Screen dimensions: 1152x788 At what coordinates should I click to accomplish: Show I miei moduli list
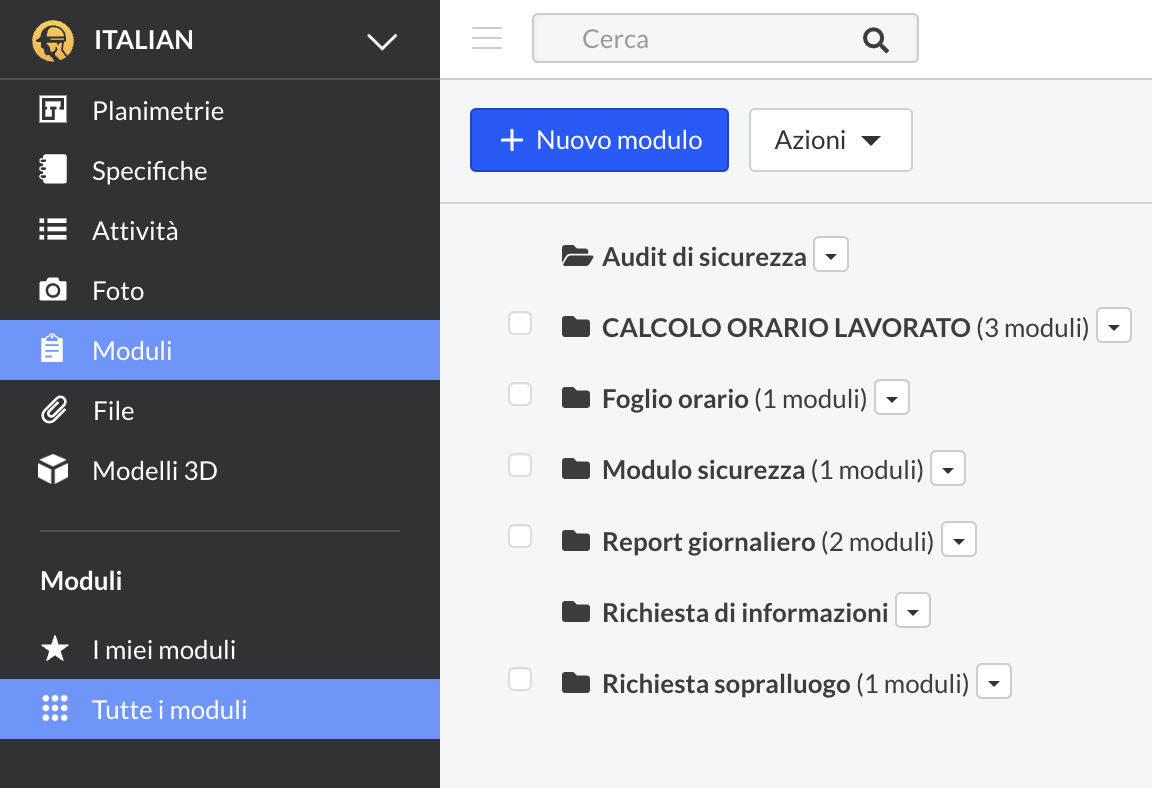click(220, 650)
